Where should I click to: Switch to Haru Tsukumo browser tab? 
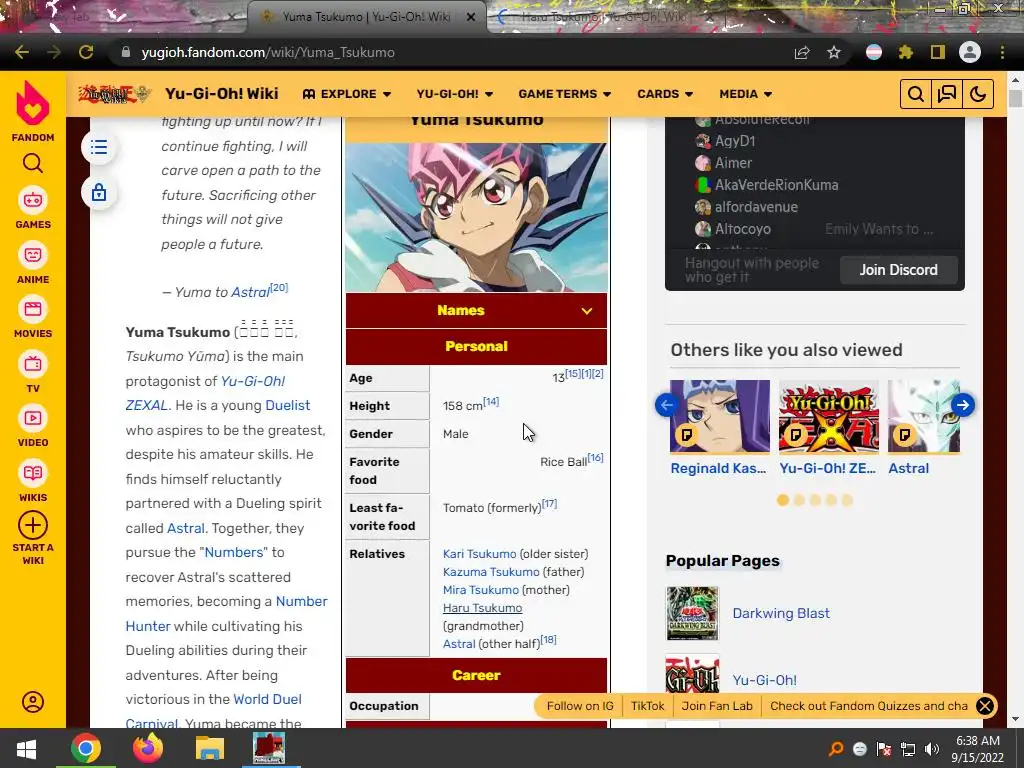point(604,17)
